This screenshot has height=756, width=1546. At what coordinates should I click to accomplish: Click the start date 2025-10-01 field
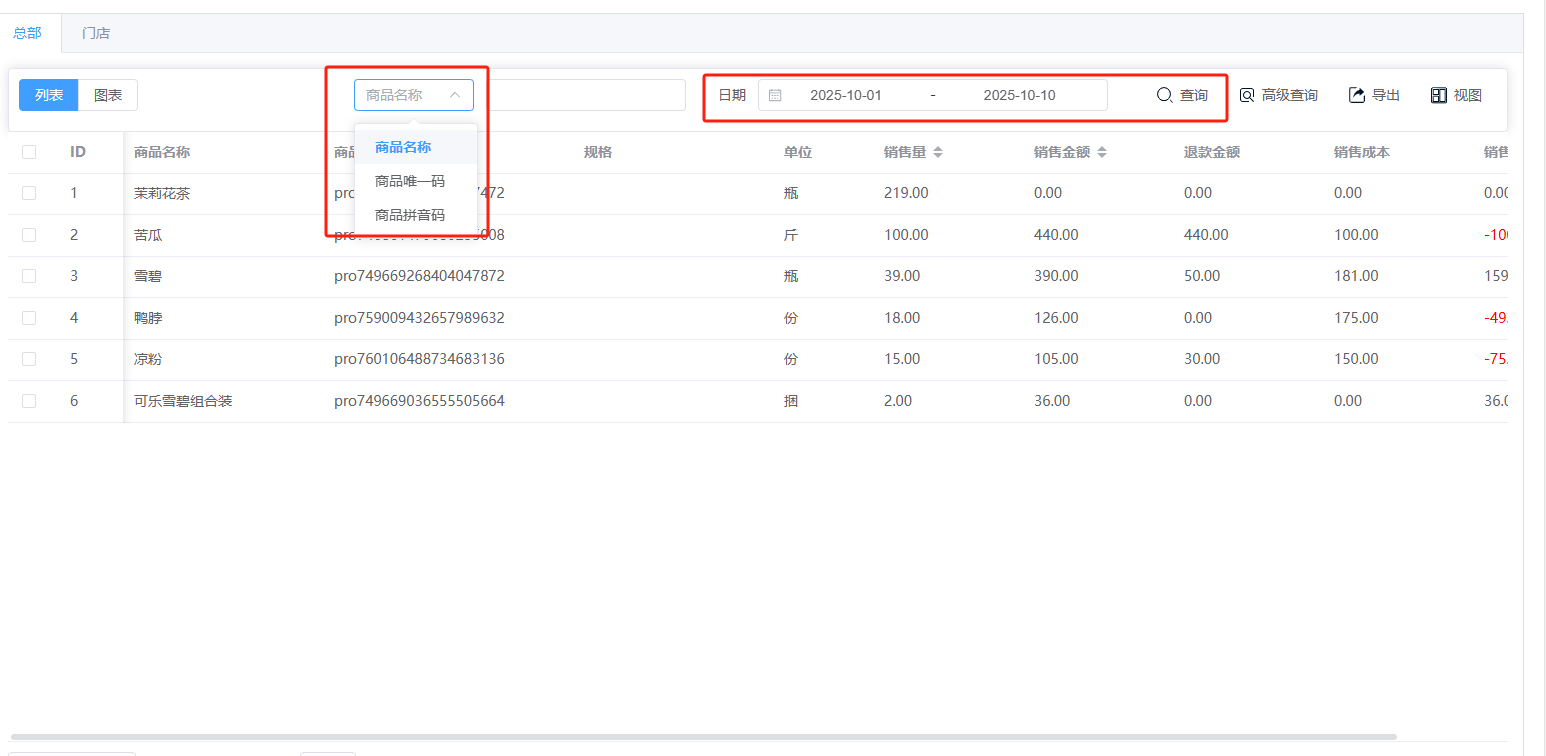845,95
